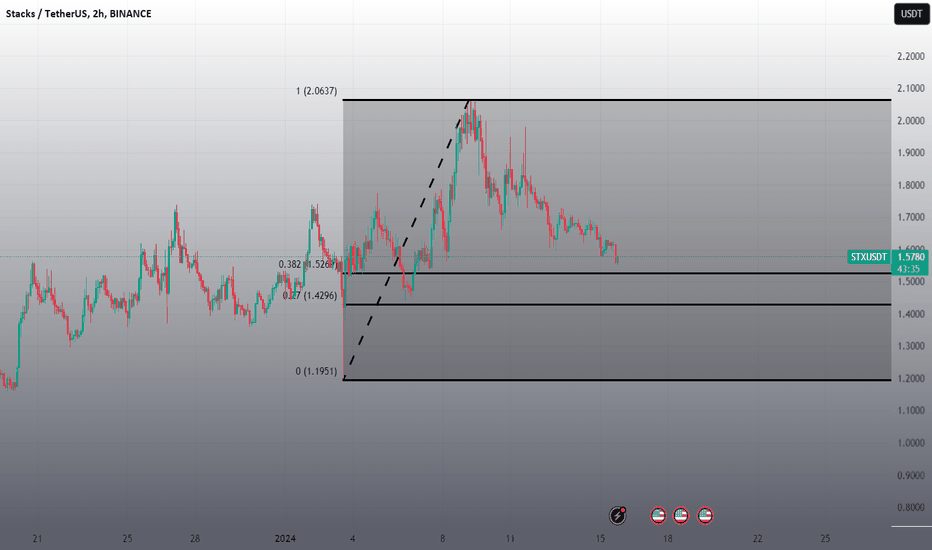Image resolution: width=932 pixels, height=550 pixels.
Task: Click the 1.7000 price axis label
Action: (x=911, y=218)
